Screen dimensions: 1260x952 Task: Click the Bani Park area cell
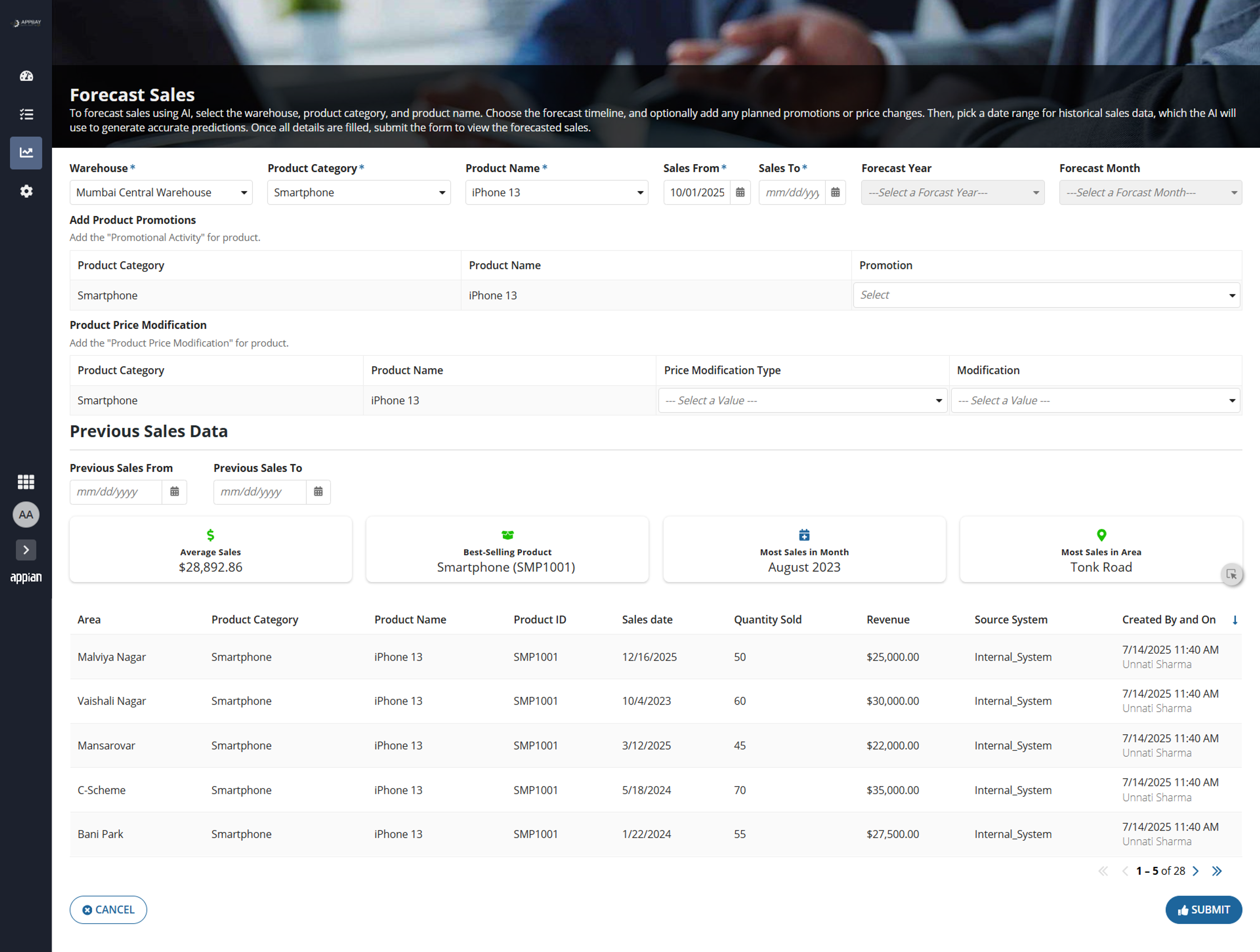tap(100, 834)
